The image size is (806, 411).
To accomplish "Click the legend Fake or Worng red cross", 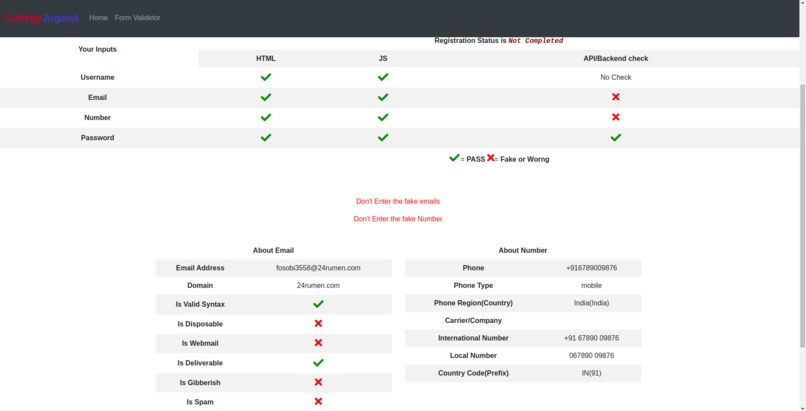I will pyautogui.click(x=490, y=158).
